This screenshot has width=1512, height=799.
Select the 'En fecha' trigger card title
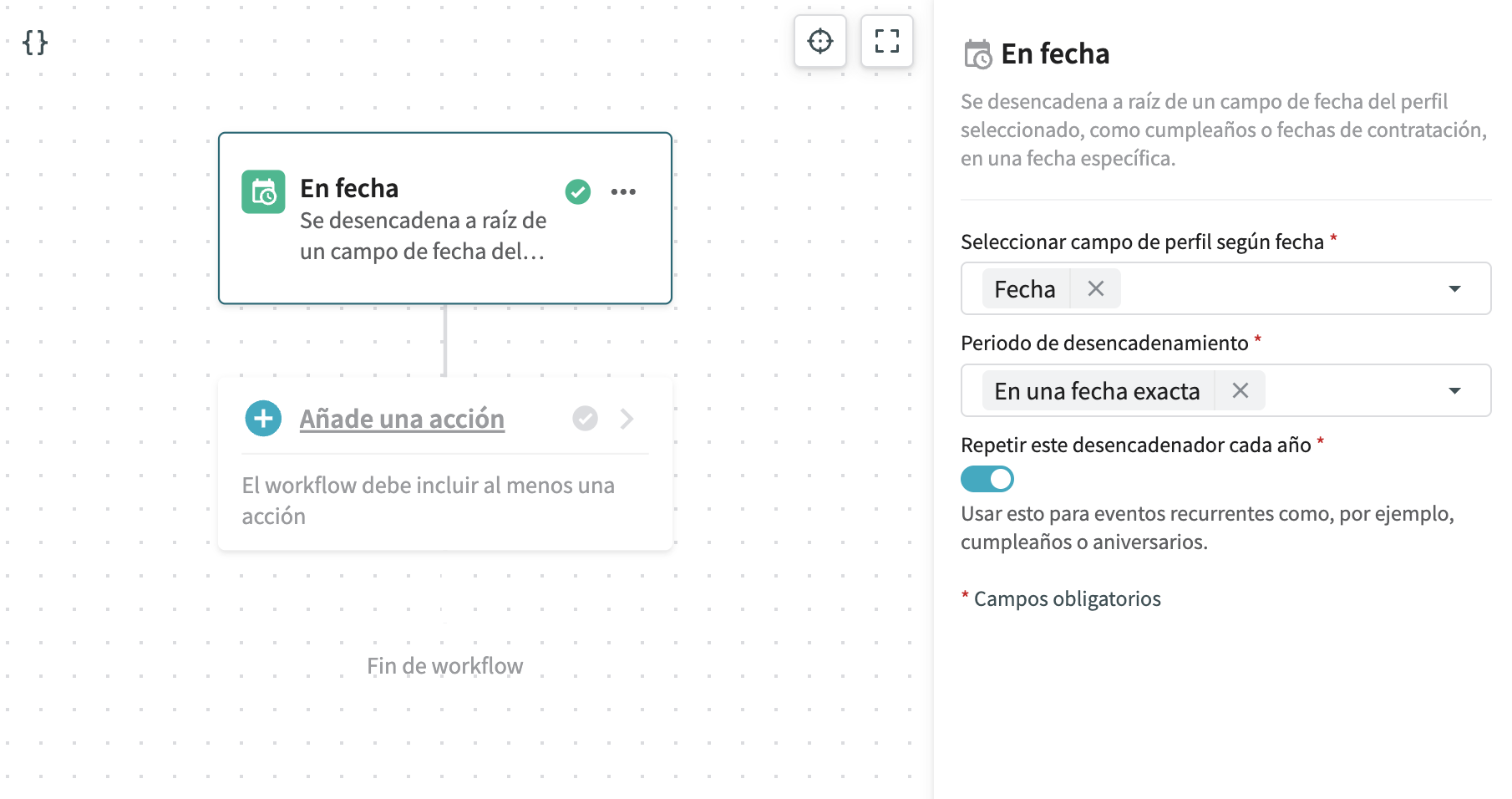[x=349, y=189]
